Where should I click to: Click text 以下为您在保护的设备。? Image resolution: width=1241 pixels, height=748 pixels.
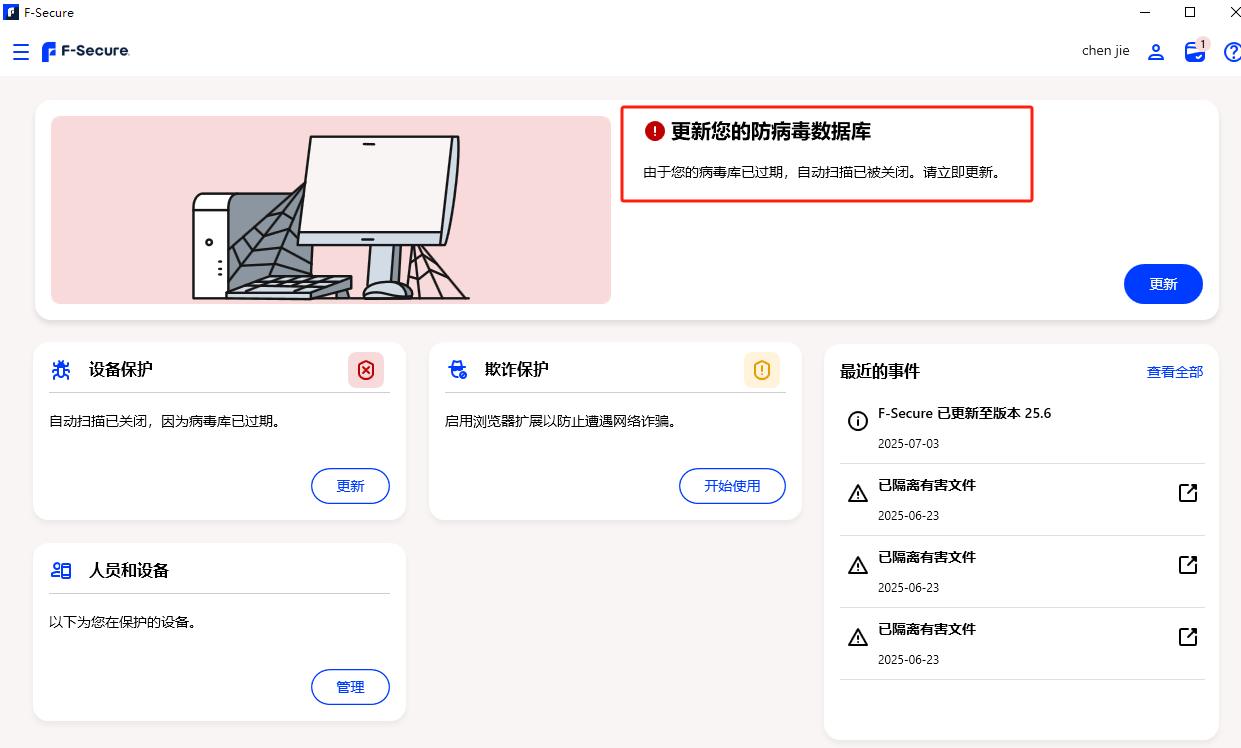pos(125,622)
